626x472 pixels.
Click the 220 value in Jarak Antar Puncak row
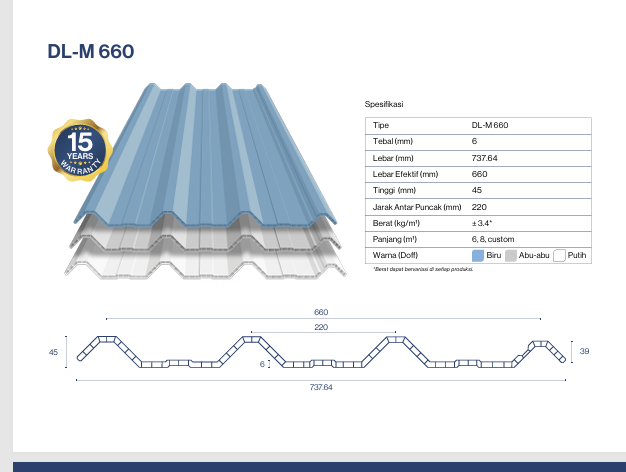pos(479,207)
